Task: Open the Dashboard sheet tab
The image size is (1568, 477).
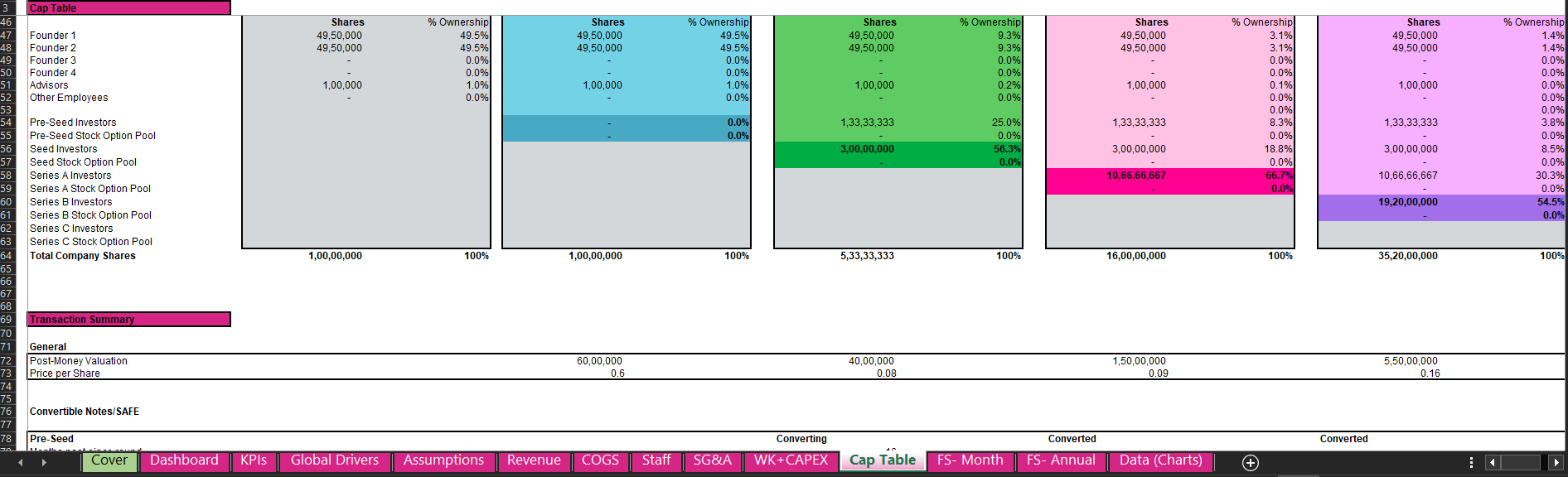Action: click(184, 460)
